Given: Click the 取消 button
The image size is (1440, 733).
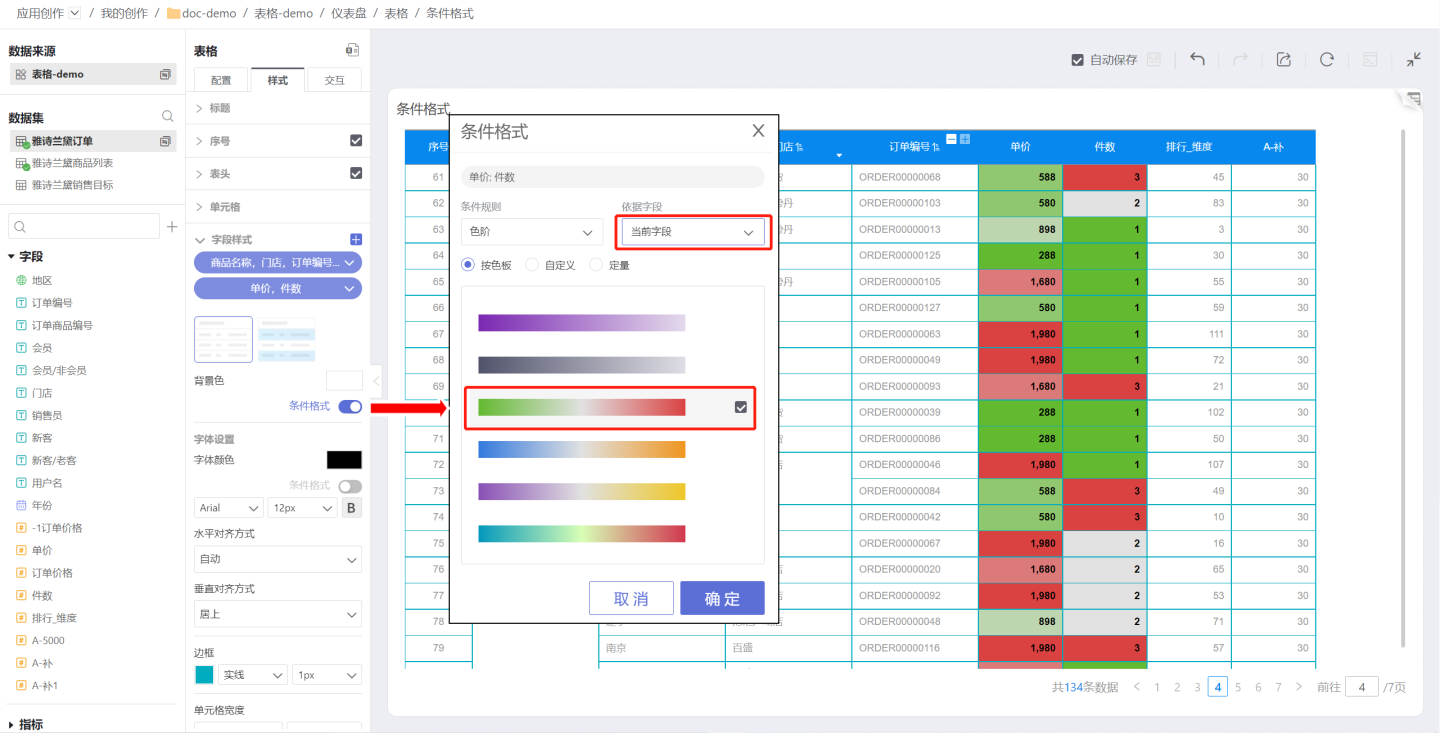Looking at the screenshot, I should (x=631, y=598).
